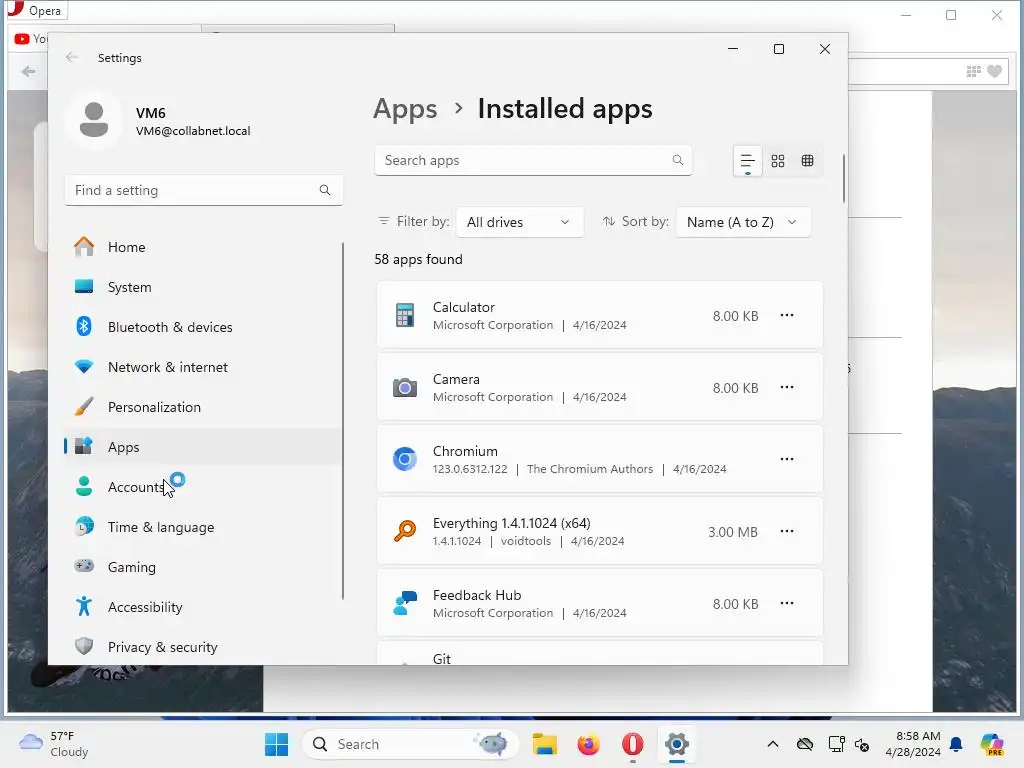The height and width of the screenshot is (768, 1024).
Task: Open the weather widget showing Cloudy
Action: 54,744
